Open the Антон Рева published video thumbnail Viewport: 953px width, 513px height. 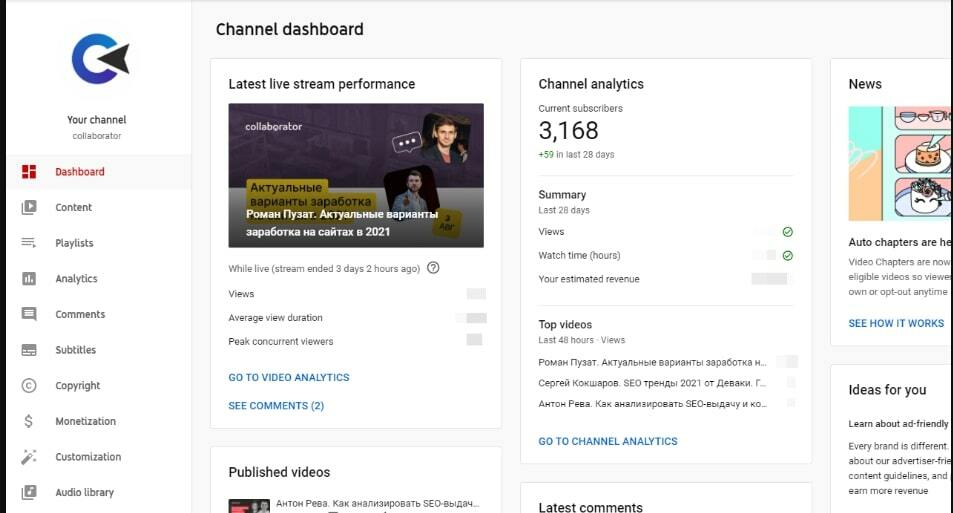[249, 506]
